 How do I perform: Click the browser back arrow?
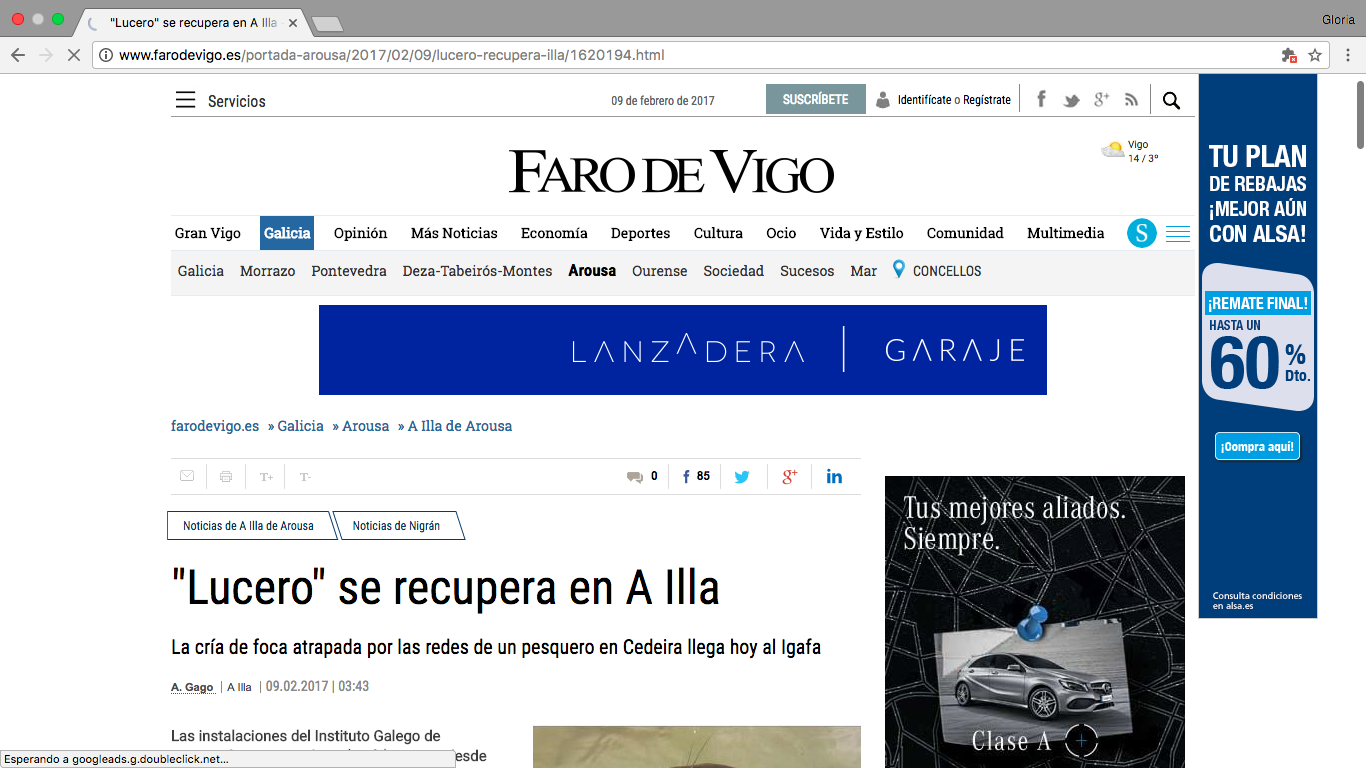[18, 55]
